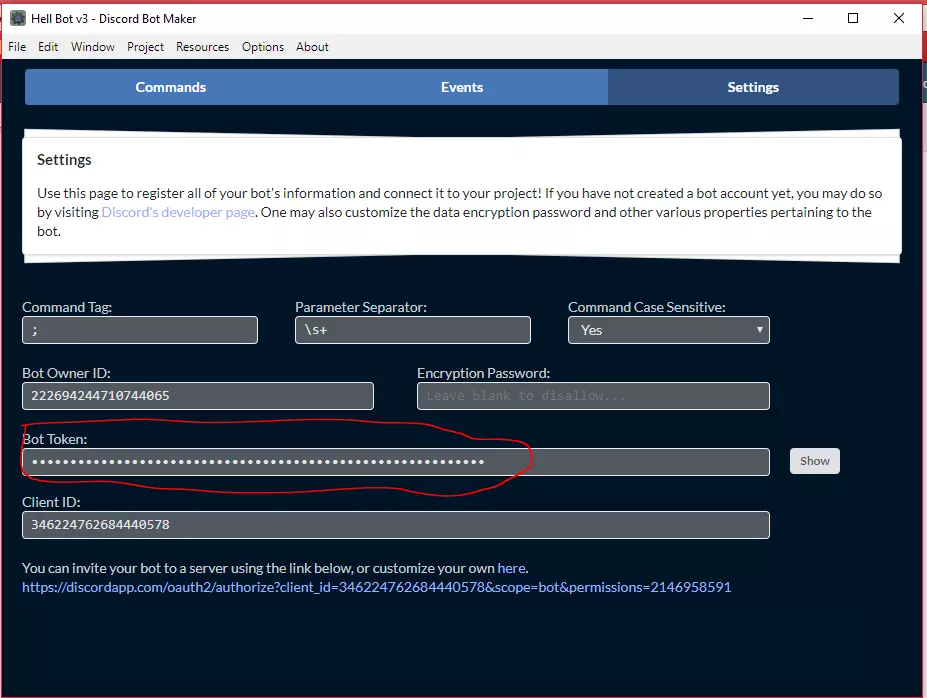Focus the Parameter Separator field
This screenshot has height=698, width=927.
tap(413, 330)
